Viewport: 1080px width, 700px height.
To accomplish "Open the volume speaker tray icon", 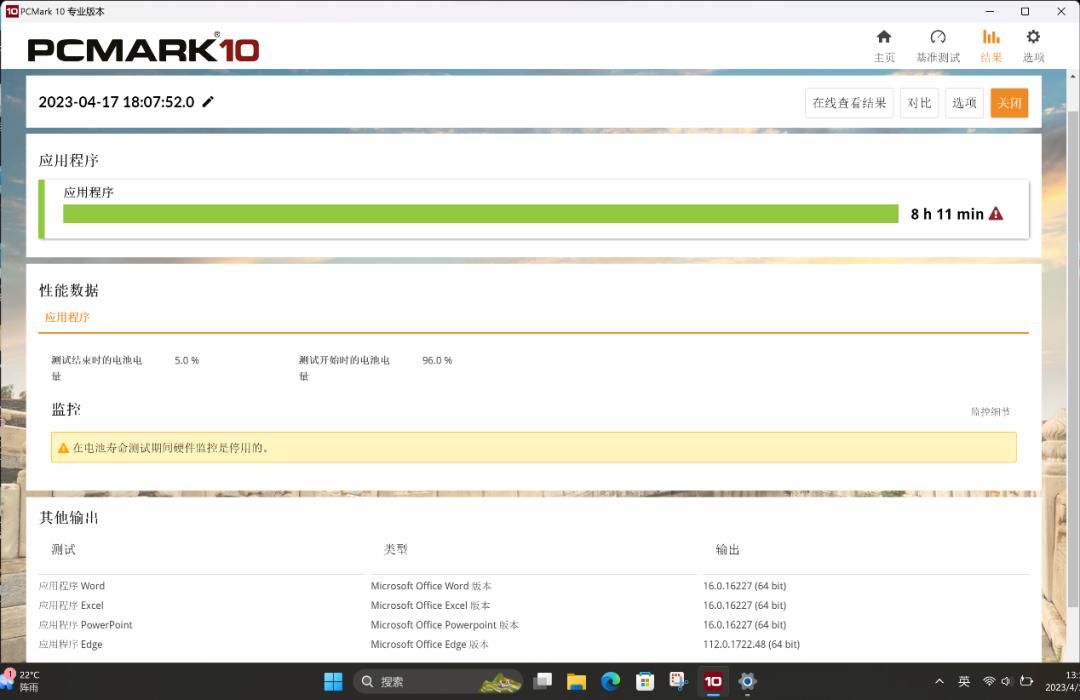I will [1006, 681].
